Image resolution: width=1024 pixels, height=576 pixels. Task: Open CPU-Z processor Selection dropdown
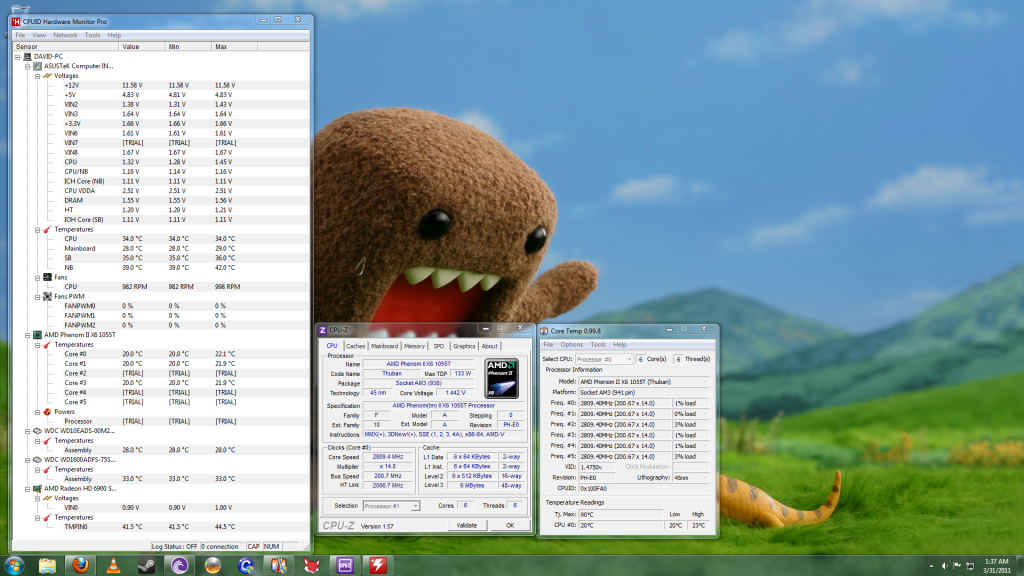pyautogui.click(x=415, y=506)
